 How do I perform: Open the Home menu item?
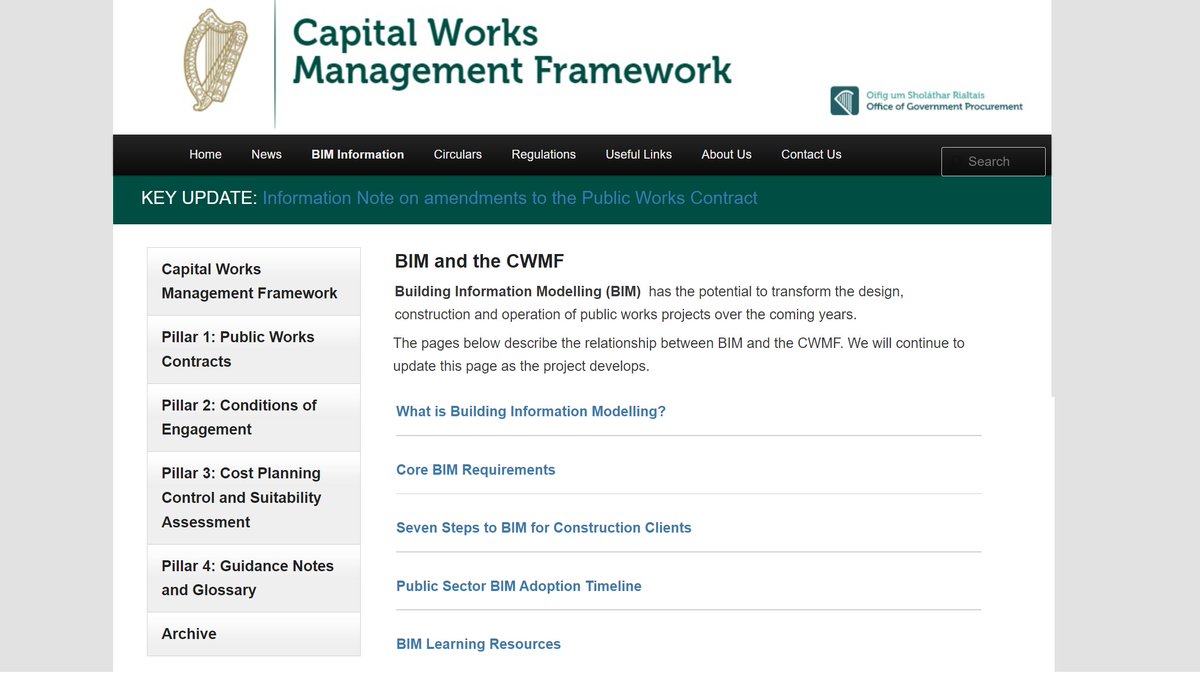pos(205,154)
